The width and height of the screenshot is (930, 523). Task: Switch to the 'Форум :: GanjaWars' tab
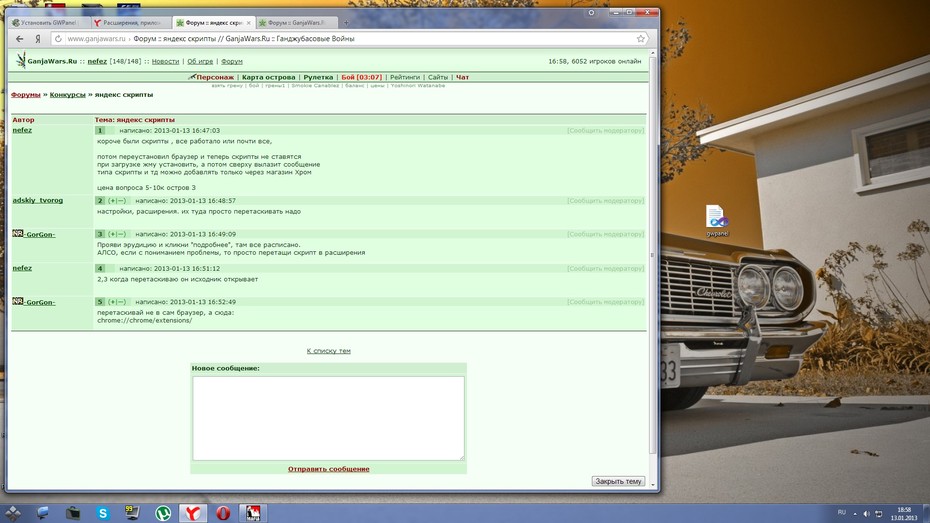point(296,23)
